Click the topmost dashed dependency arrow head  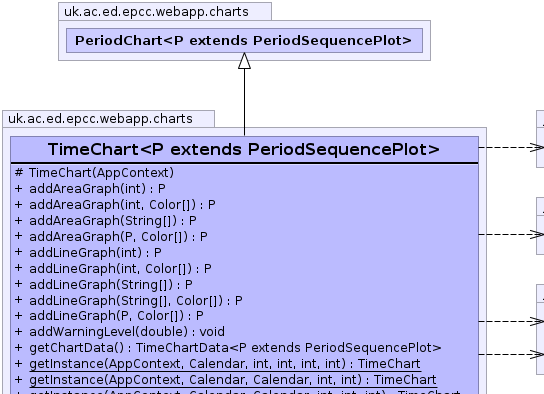536,147
